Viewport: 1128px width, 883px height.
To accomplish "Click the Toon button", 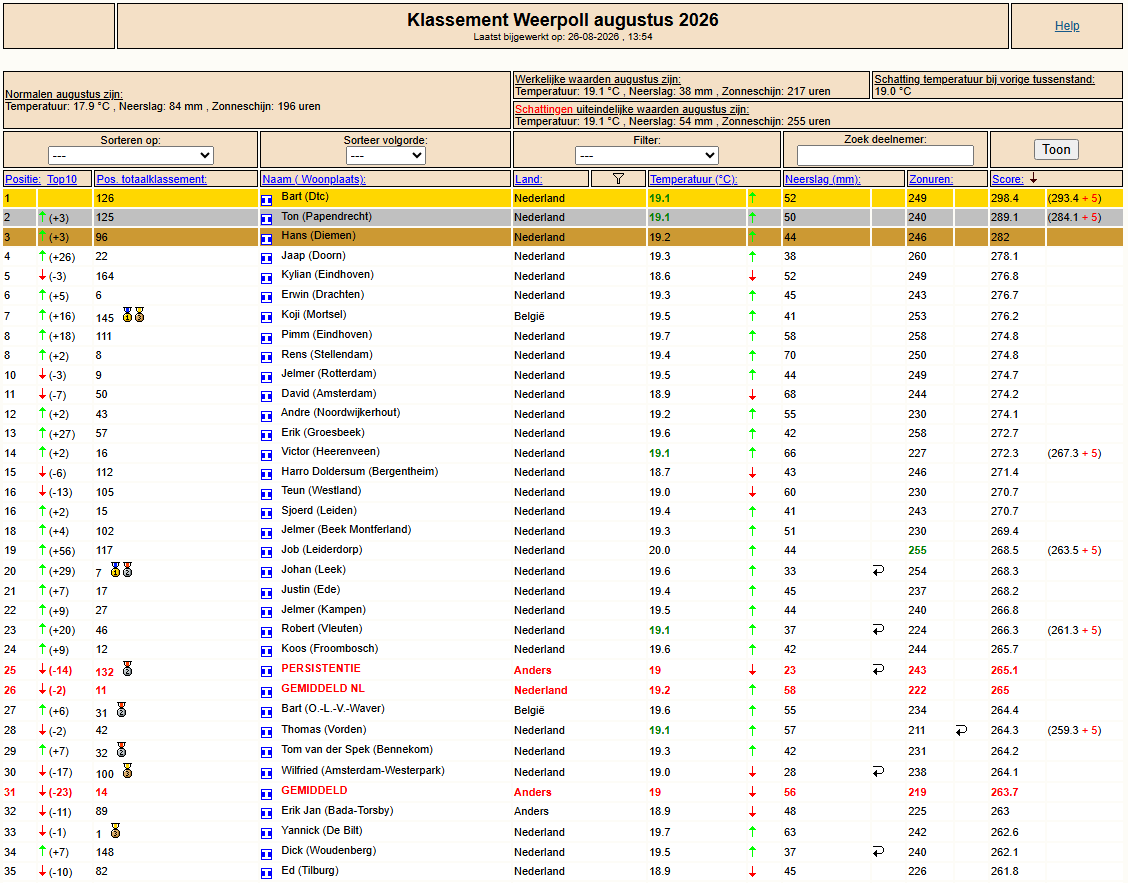I will click(x=1056, y=150).
